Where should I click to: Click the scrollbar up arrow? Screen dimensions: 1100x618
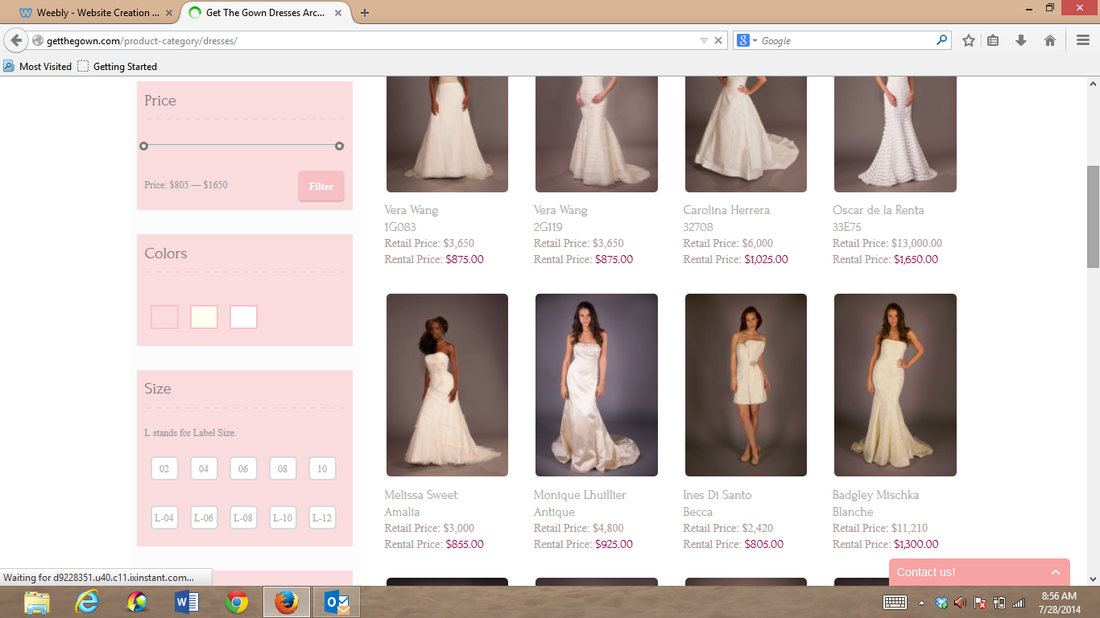click(x=1092, y=83)
